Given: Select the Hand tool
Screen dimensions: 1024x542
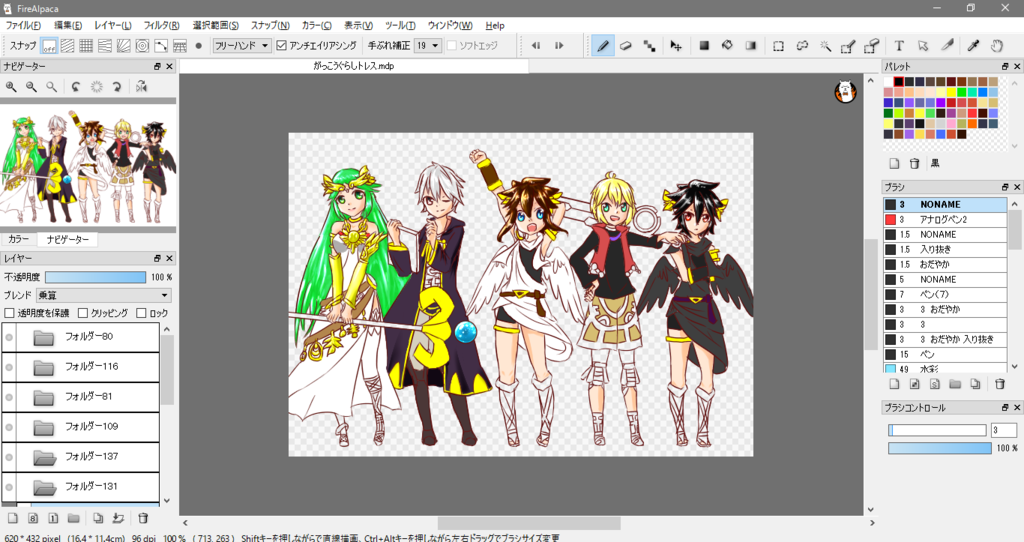Looking at the screenshot, I should (x=997, y=46).
